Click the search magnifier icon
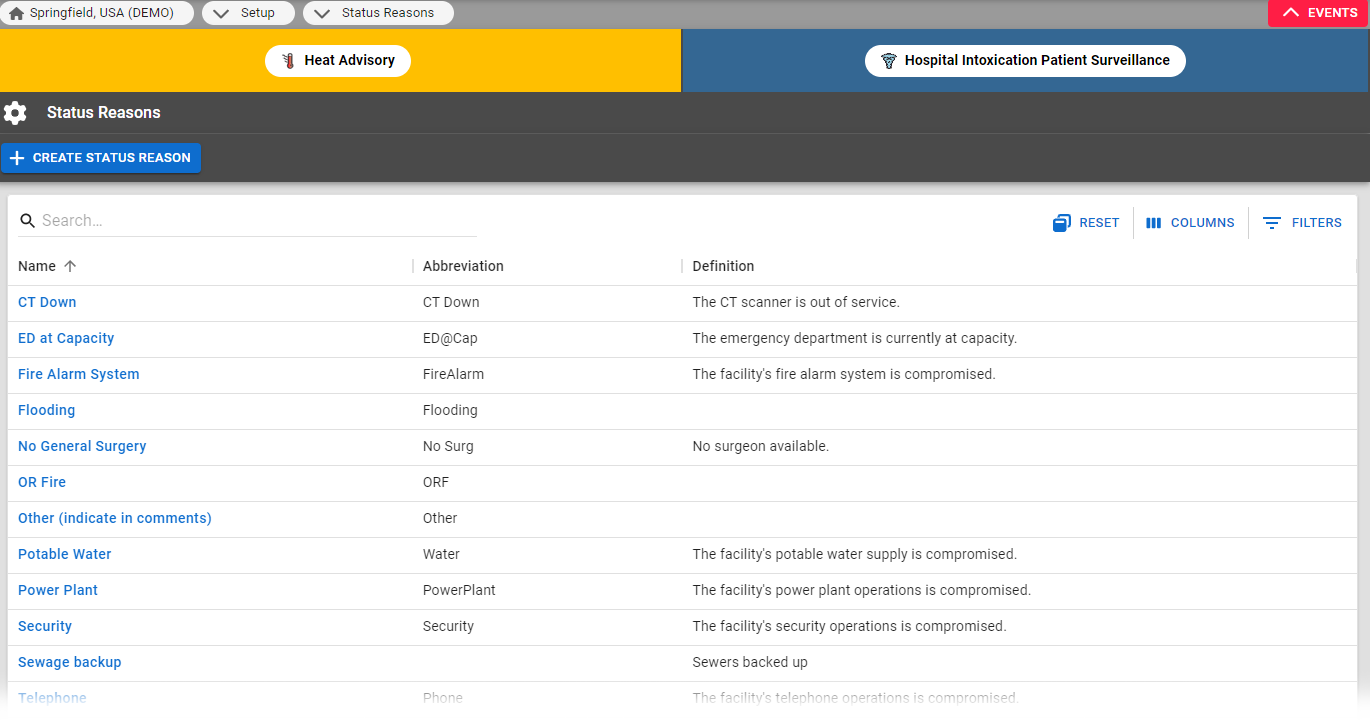1370x720 pixels. tap(27, 220)
